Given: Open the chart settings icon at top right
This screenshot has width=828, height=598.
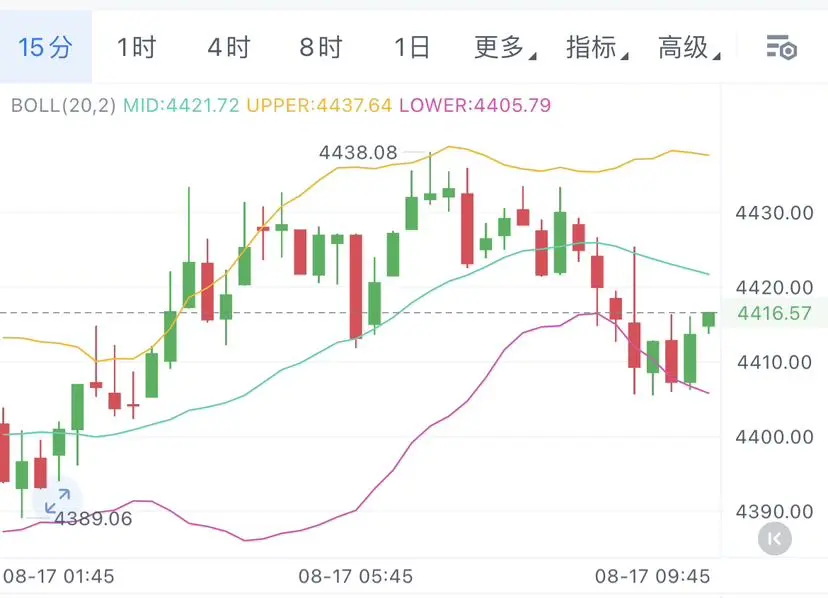Looking at the screenshot, I should tap(782, 48).
